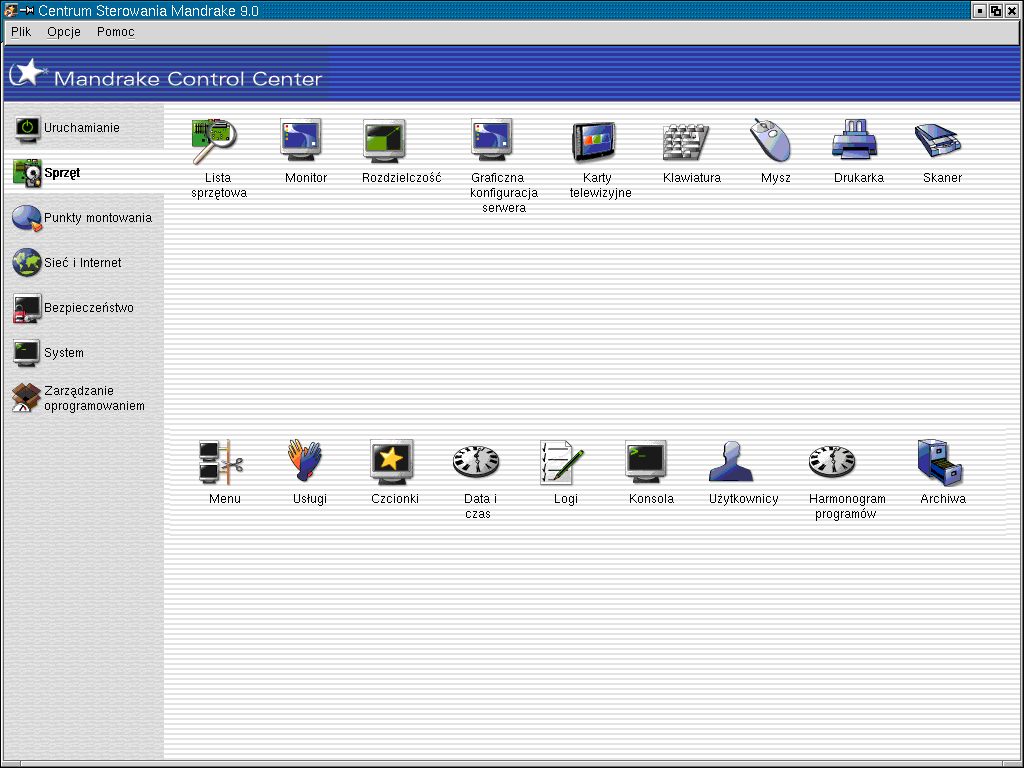Image resolution: width=1024 pixels, height=768 pixels.
Task: Click the 'Skaner' label text
Action: pos(942,178)
